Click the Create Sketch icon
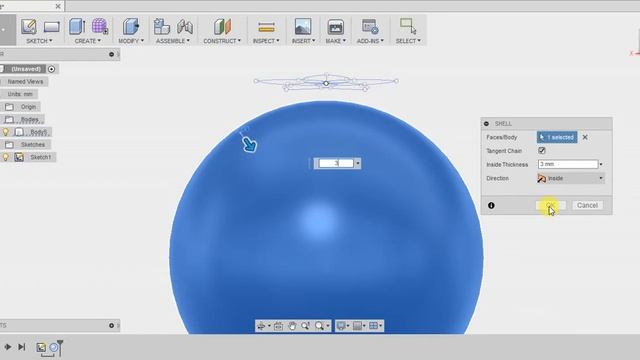 pyautogui.click(x=29, y=27)
